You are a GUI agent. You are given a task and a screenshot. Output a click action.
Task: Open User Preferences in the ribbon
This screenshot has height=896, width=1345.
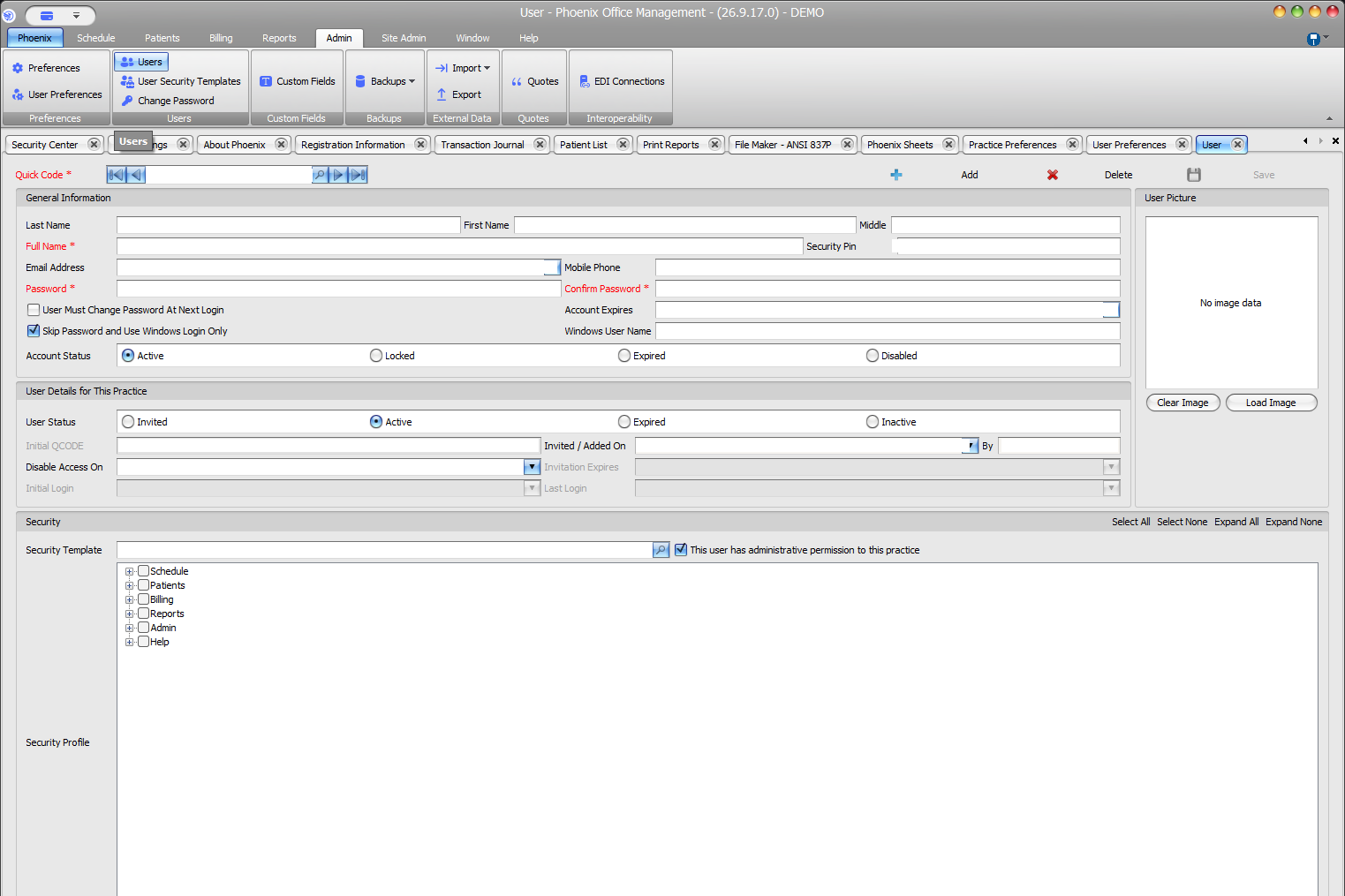coord(57,94)
